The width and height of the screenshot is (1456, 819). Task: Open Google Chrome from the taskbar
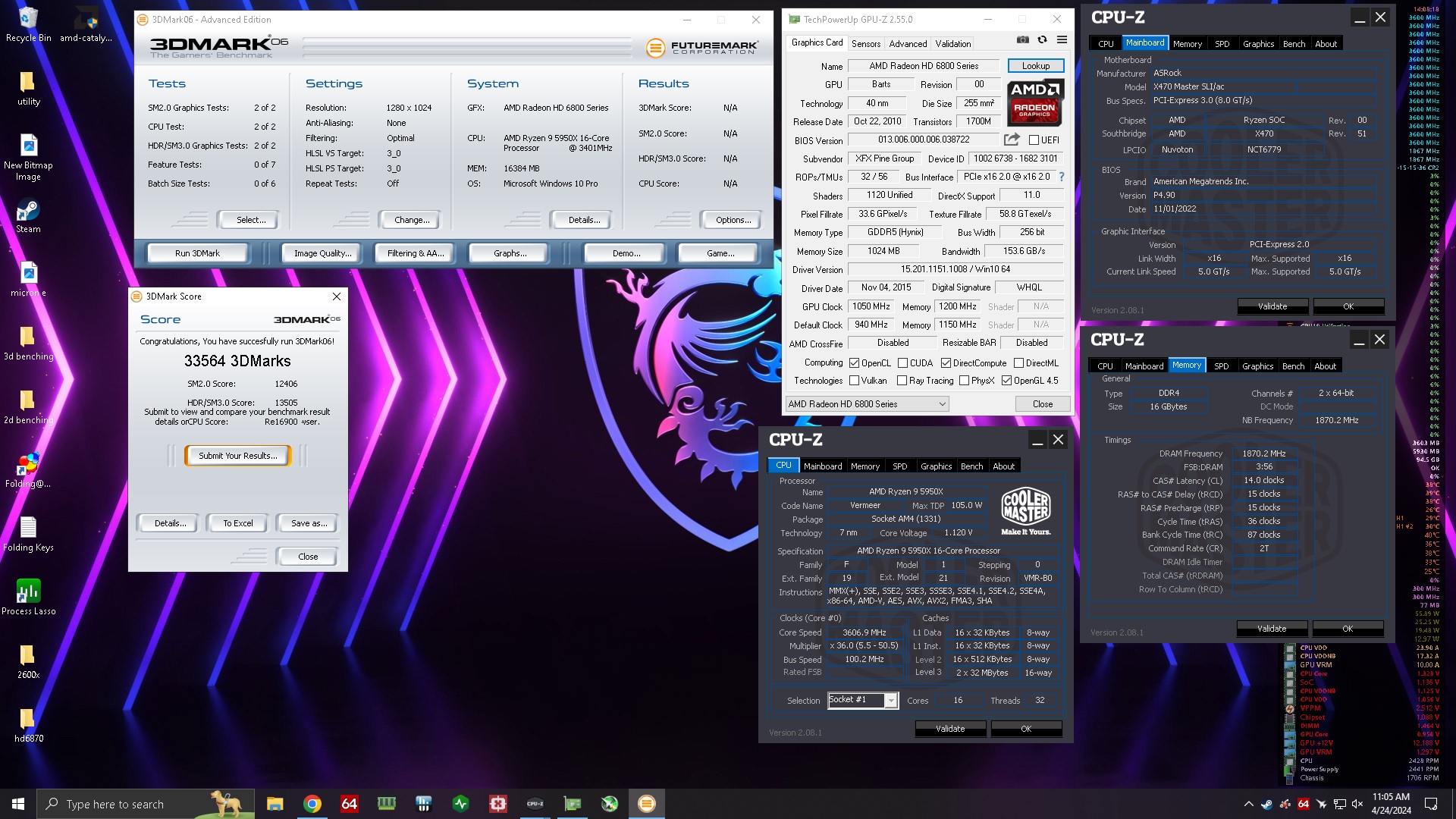[312, 804]
